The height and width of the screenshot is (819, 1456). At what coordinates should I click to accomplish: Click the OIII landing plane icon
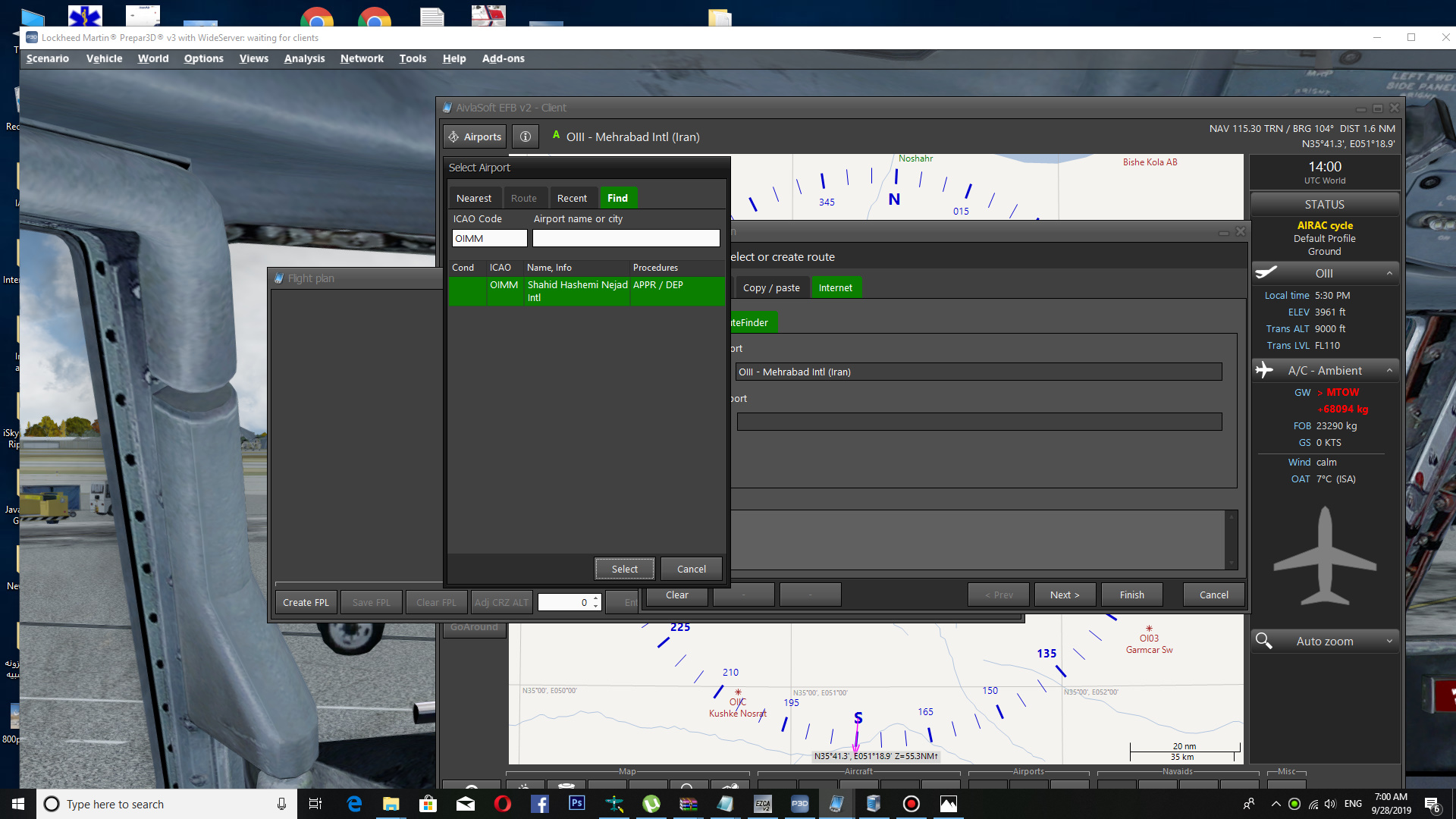click(x=1266, y=272)
